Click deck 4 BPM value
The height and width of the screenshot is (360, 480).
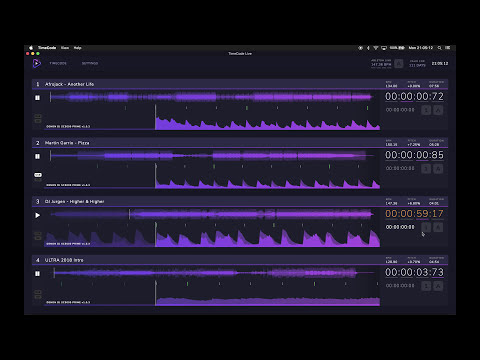(391, 262)
